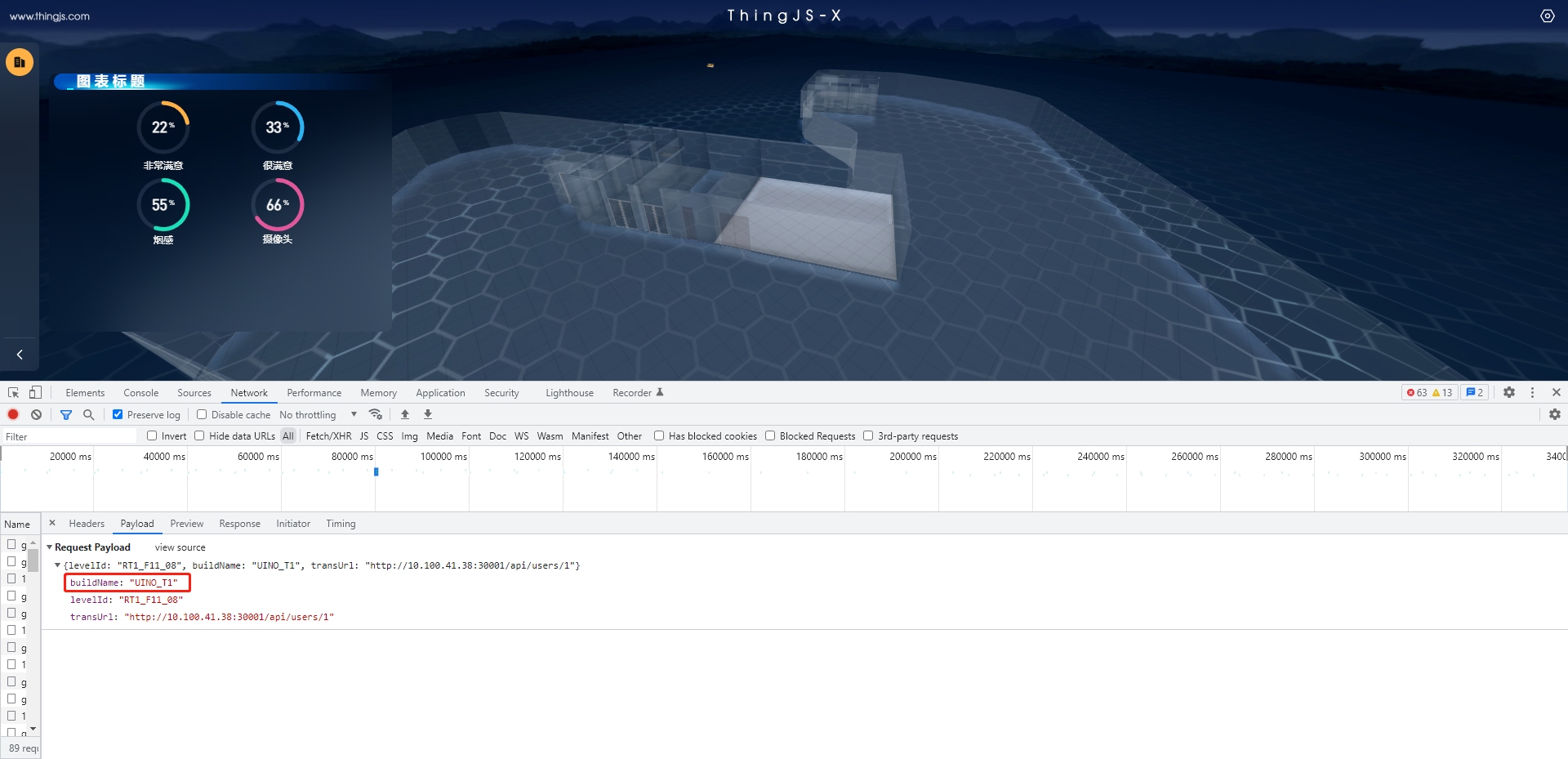The image size is (1568, 759).
Task: Filter requests by Fetch/XHR type
Action: [328, 436]
